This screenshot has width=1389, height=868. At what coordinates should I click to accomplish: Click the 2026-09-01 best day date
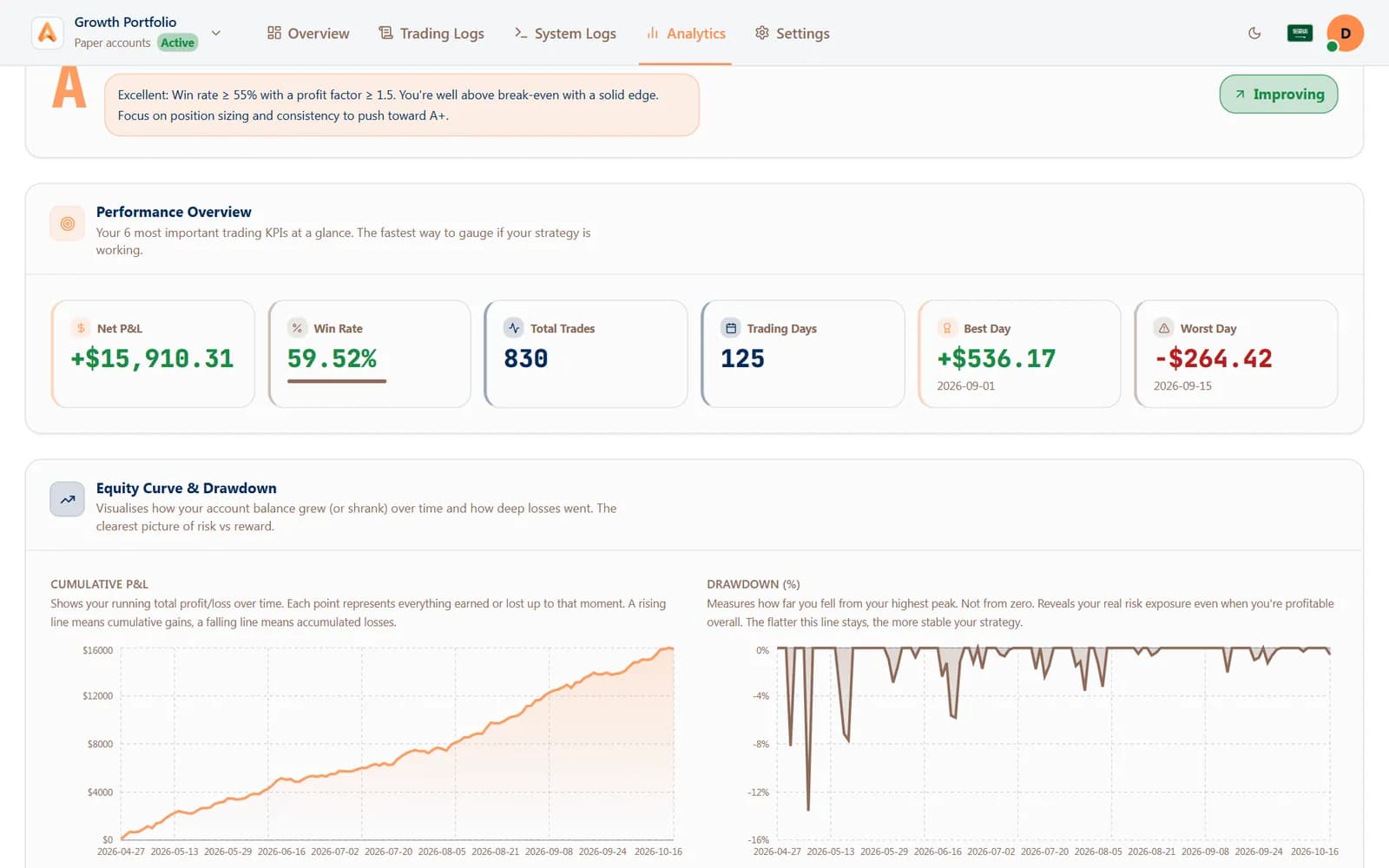coord(966,386)
